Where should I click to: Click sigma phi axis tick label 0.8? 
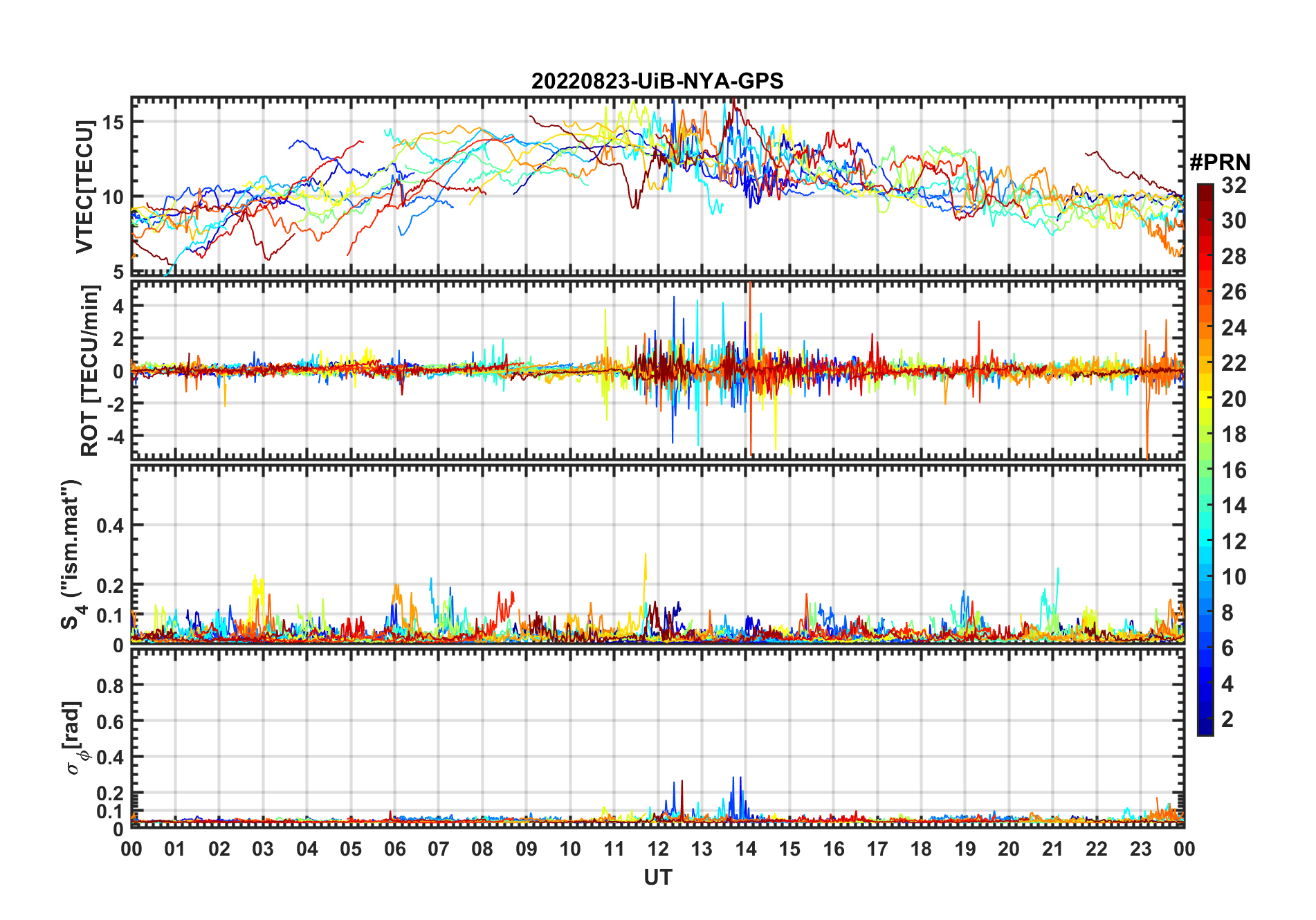click(110, 686)
